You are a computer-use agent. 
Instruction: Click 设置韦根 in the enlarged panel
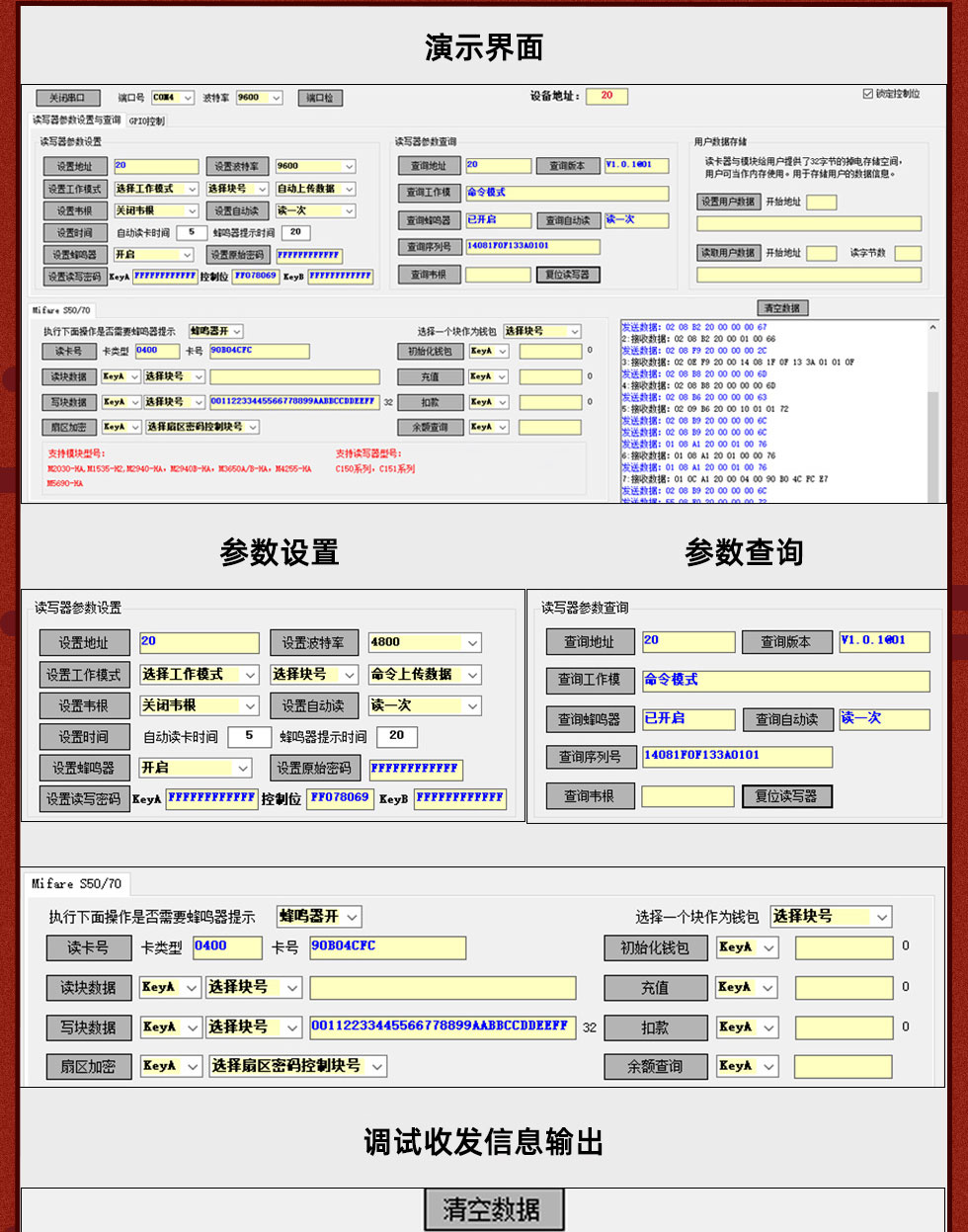pos(83,706)
